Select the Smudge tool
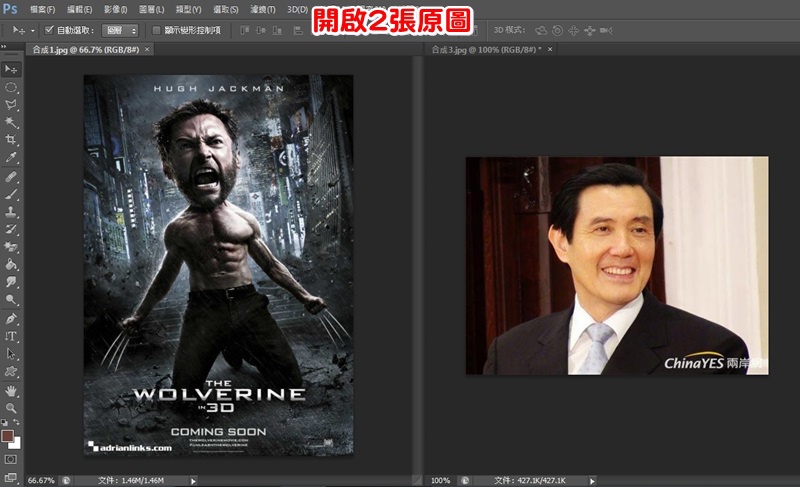800x487 pixels. 11,281
